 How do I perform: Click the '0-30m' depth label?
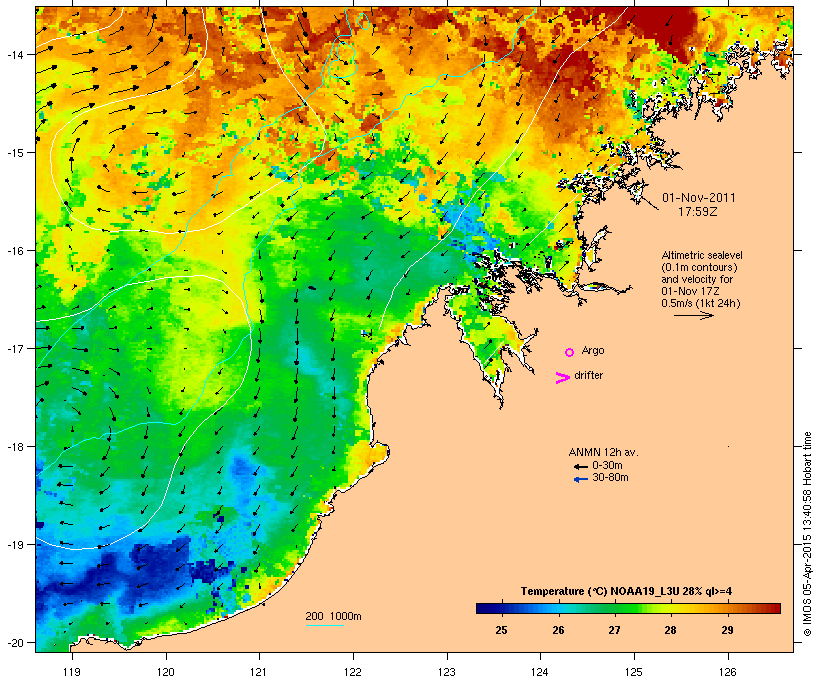point(607,466)
